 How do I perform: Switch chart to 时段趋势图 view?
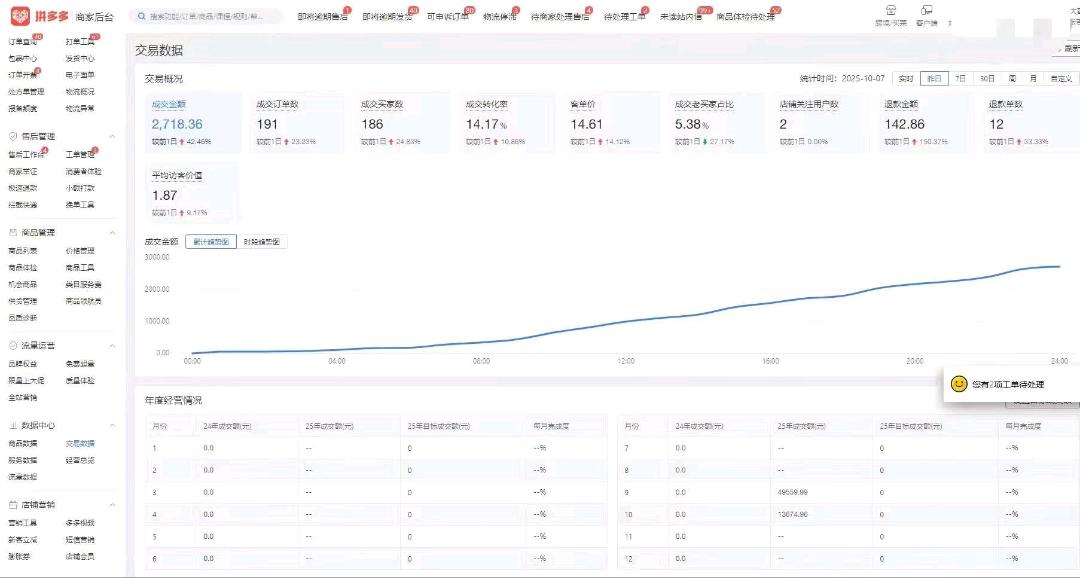pyautogui.click(x=261, y=241)
